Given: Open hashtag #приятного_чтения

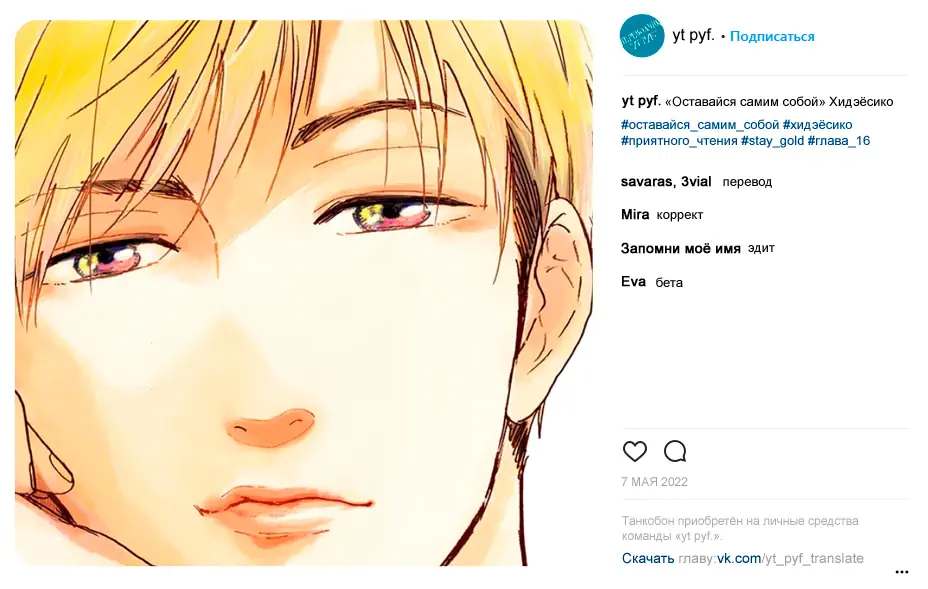Looking at the screenshot, I should (679, 141).
